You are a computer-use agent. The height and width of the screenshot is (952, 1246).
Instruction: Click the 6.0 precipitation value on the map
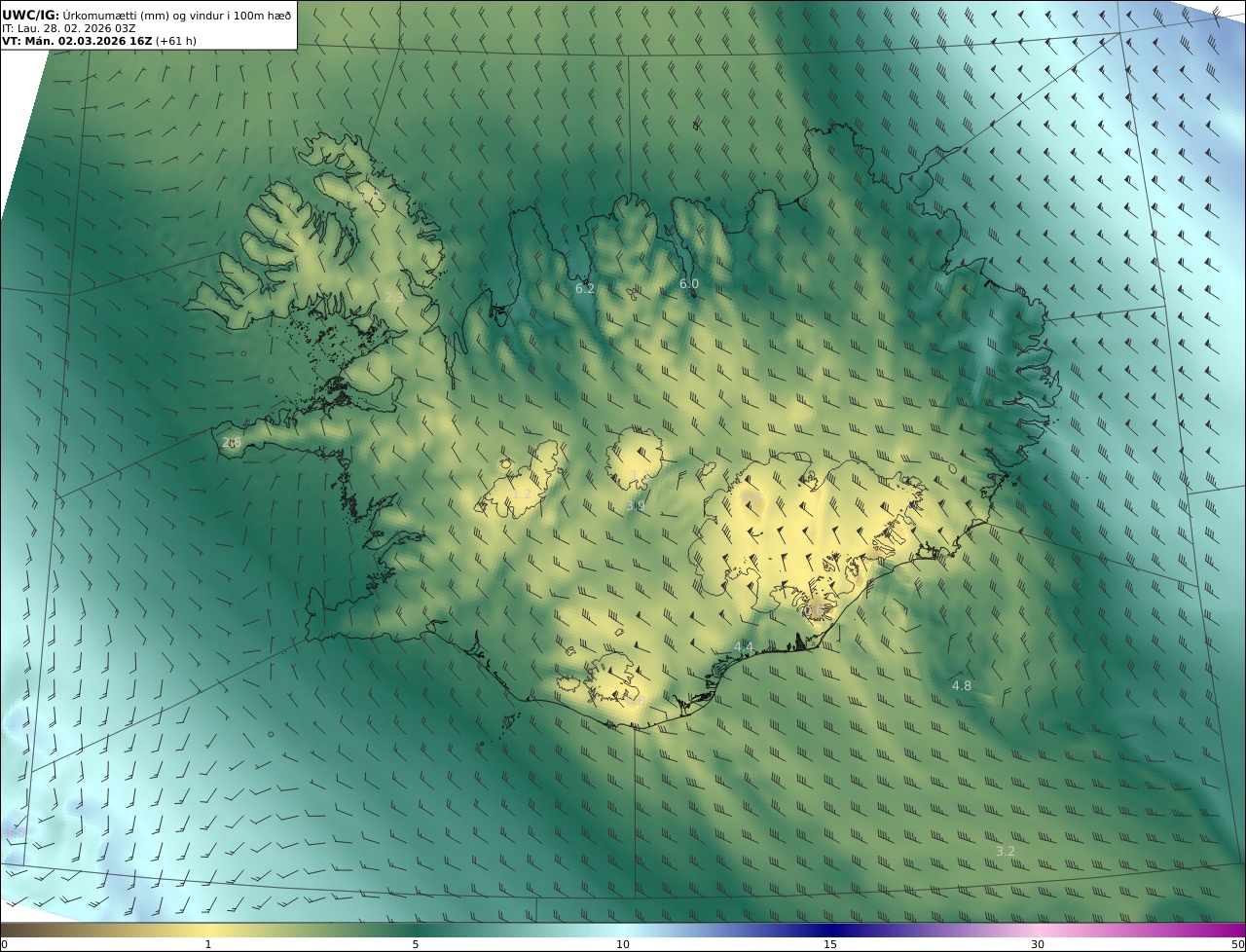tap(689, 284)
